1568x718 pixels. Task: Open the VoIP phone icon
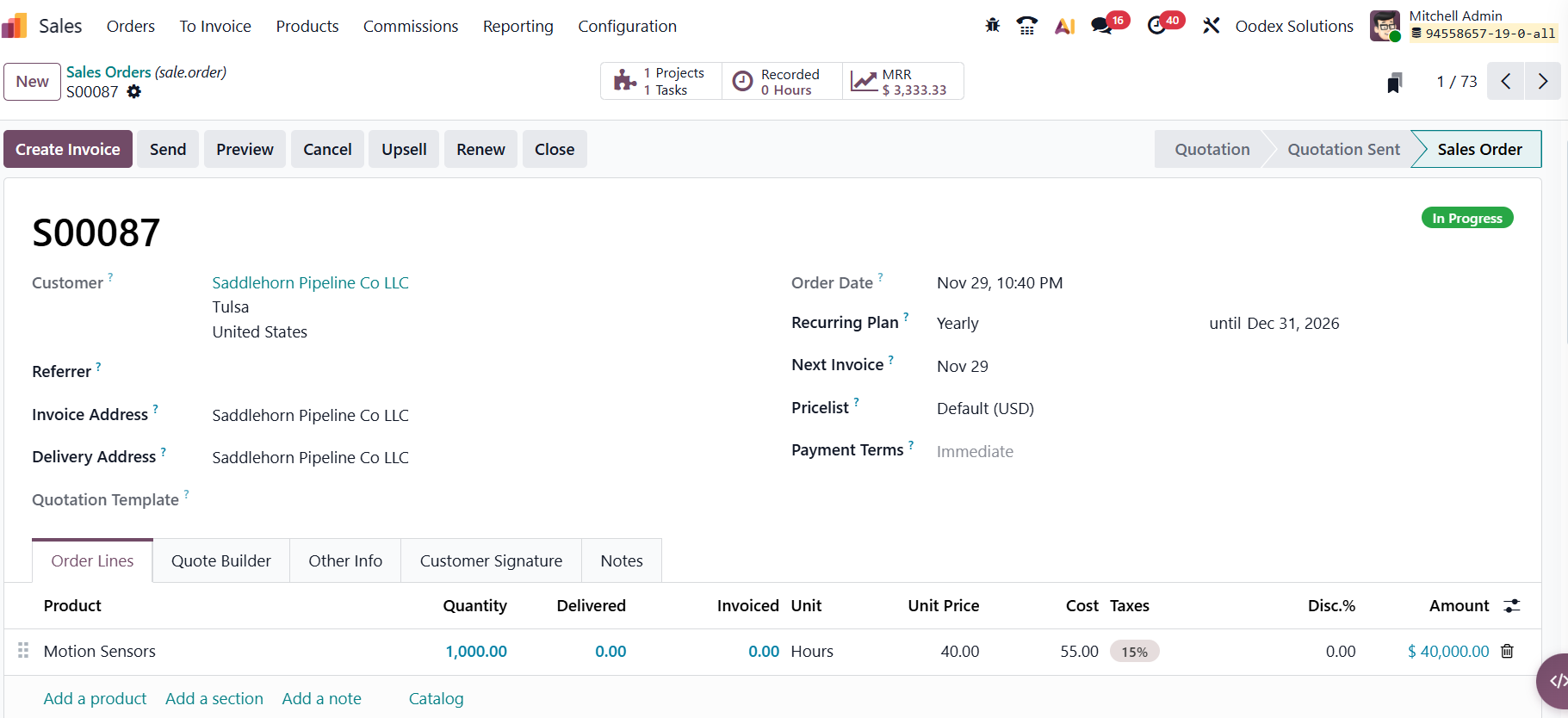click(x=1026, y=26)
